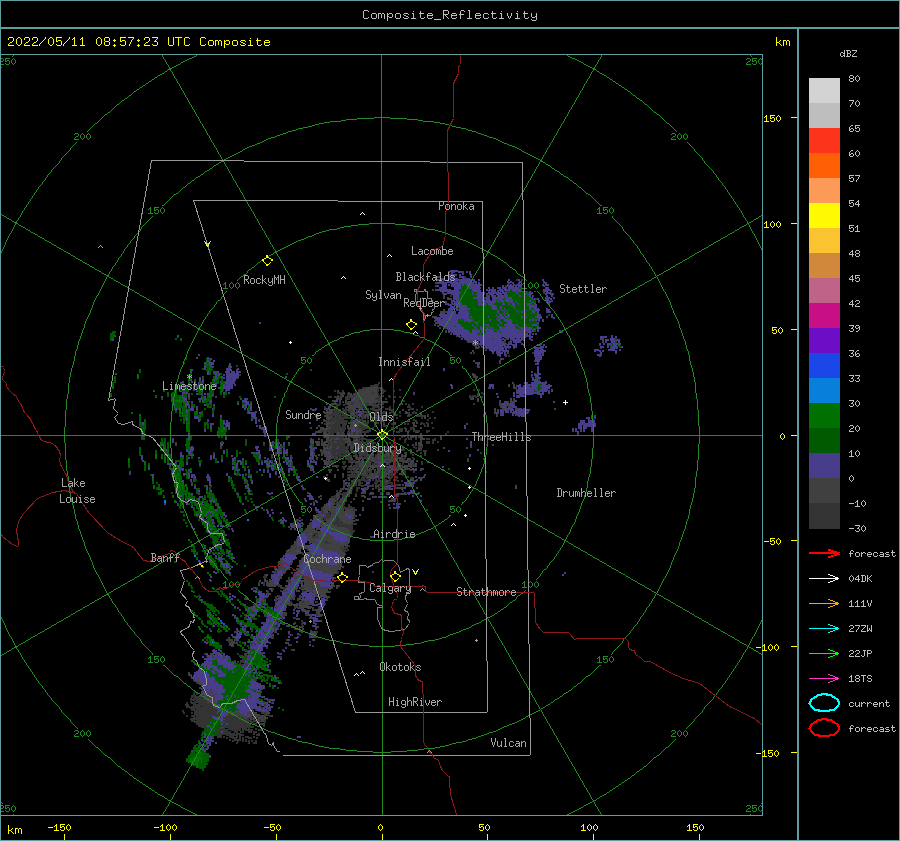The width and height of the screenshot is (900, 841).
Task: Select the yellow radar-site diamond at Olds
Action: 382,435
